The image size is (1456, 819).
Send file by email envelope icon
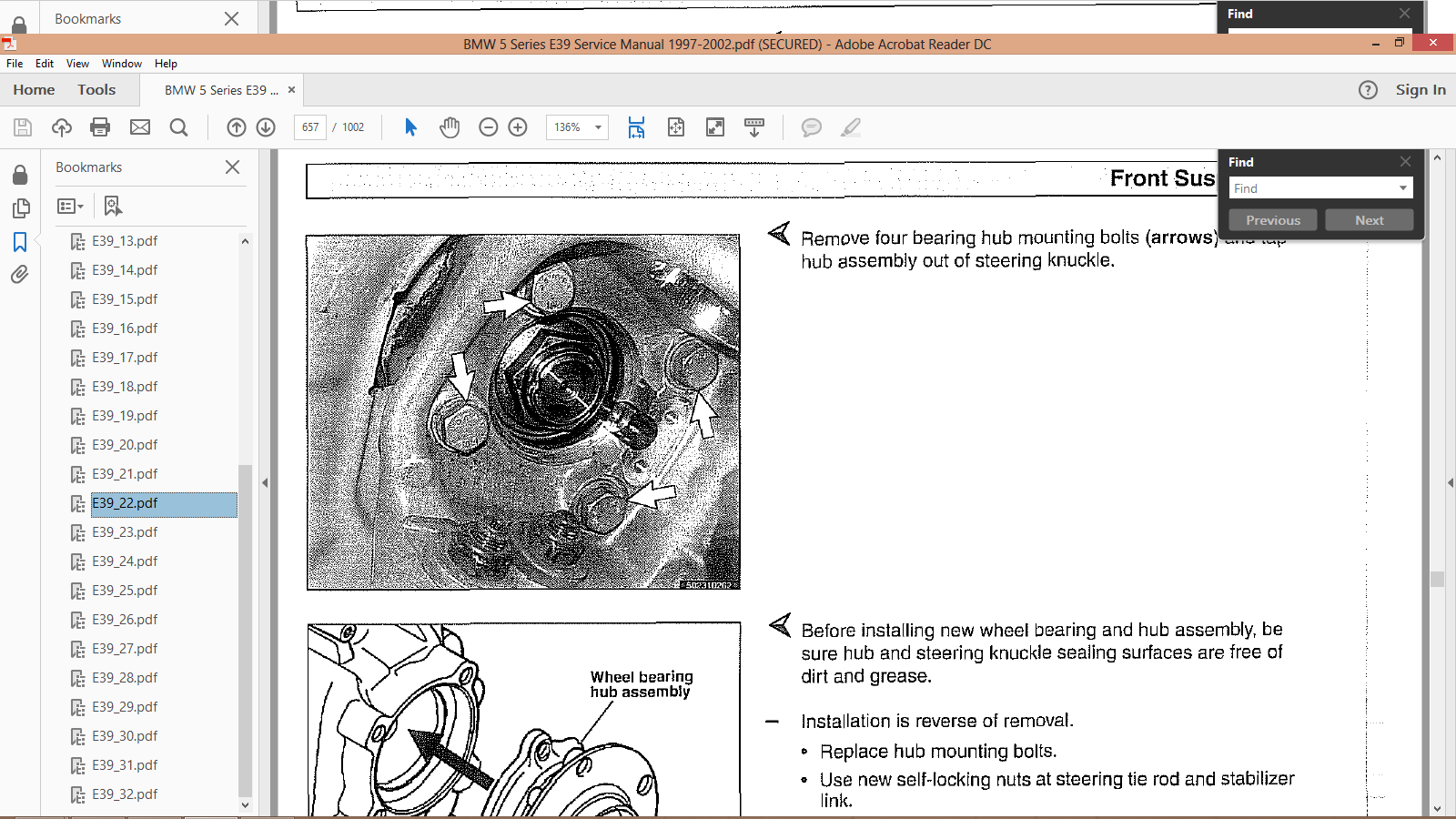[140, 127]
